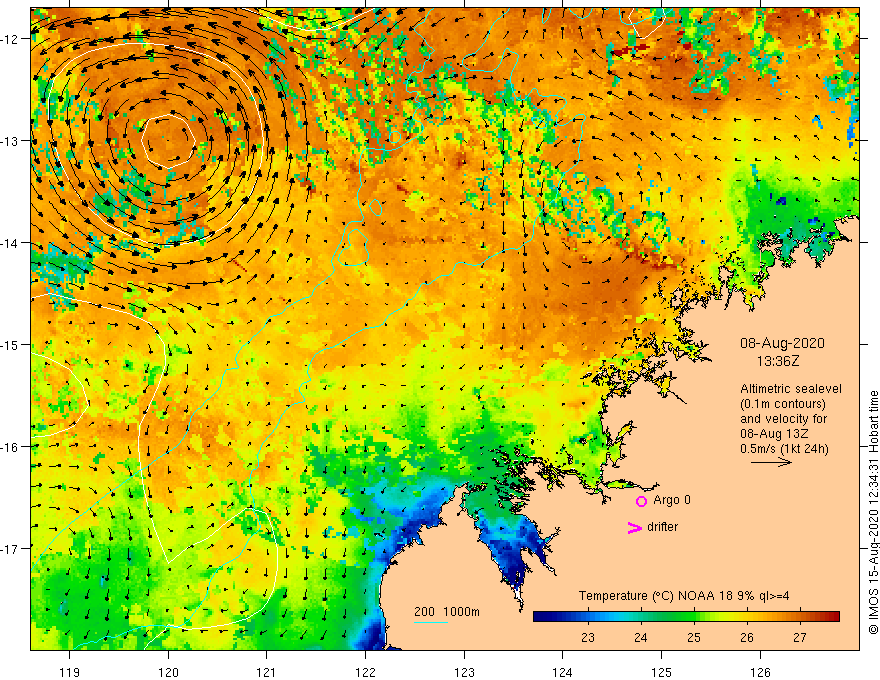Viewport: 880px width, 680px height.
Task: Click the '-16' latitude axis label
Action: point(10,447)
